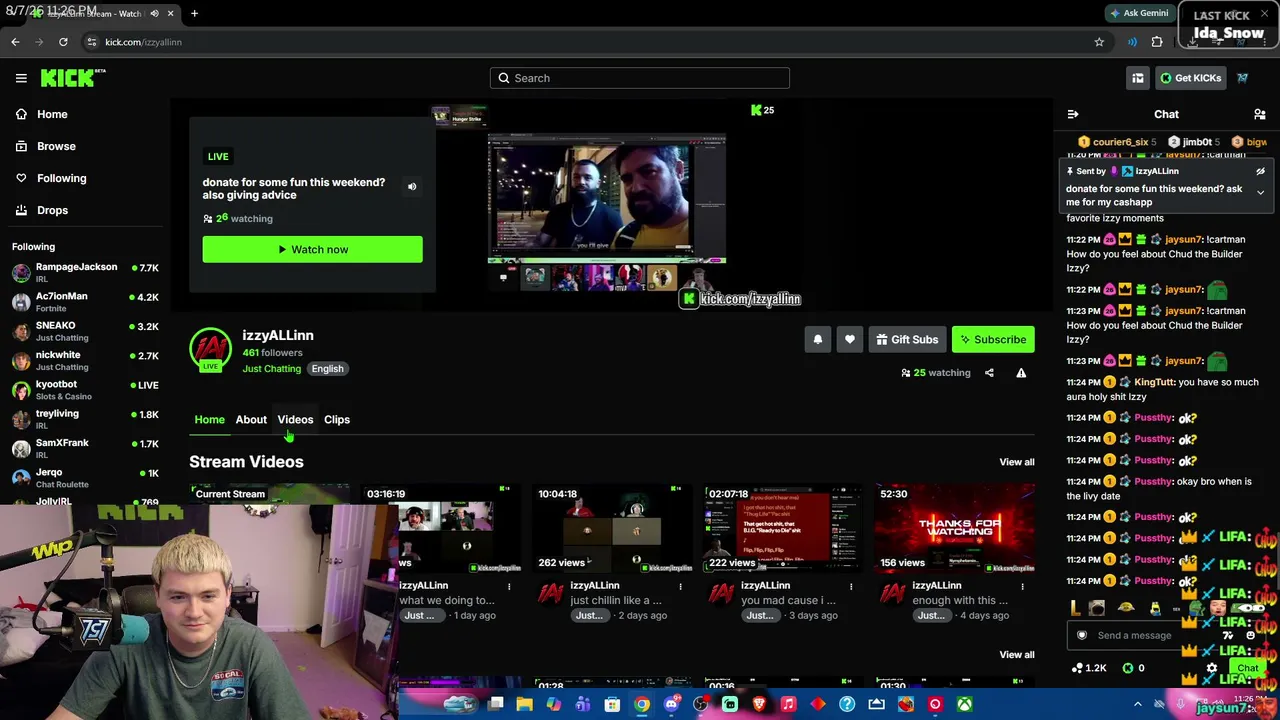Switch to the Videos tab
The width and height of the screenshot is (1280, 720).
click(x=295, y=420)
